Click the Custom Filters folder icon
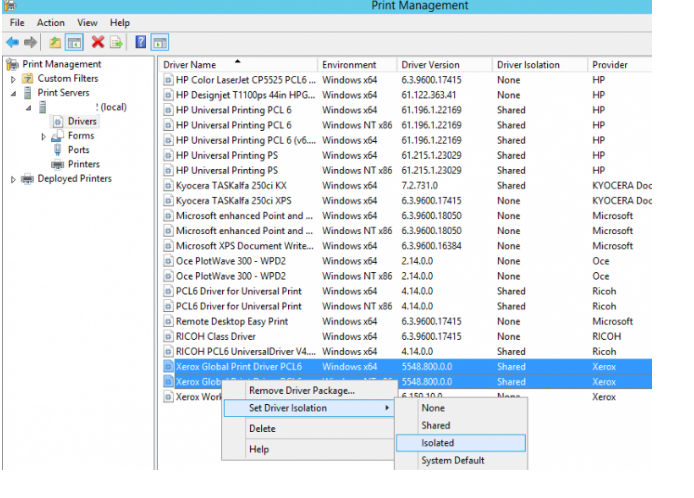694x498 pixels. pyautogui.click(x=28, y=79)
